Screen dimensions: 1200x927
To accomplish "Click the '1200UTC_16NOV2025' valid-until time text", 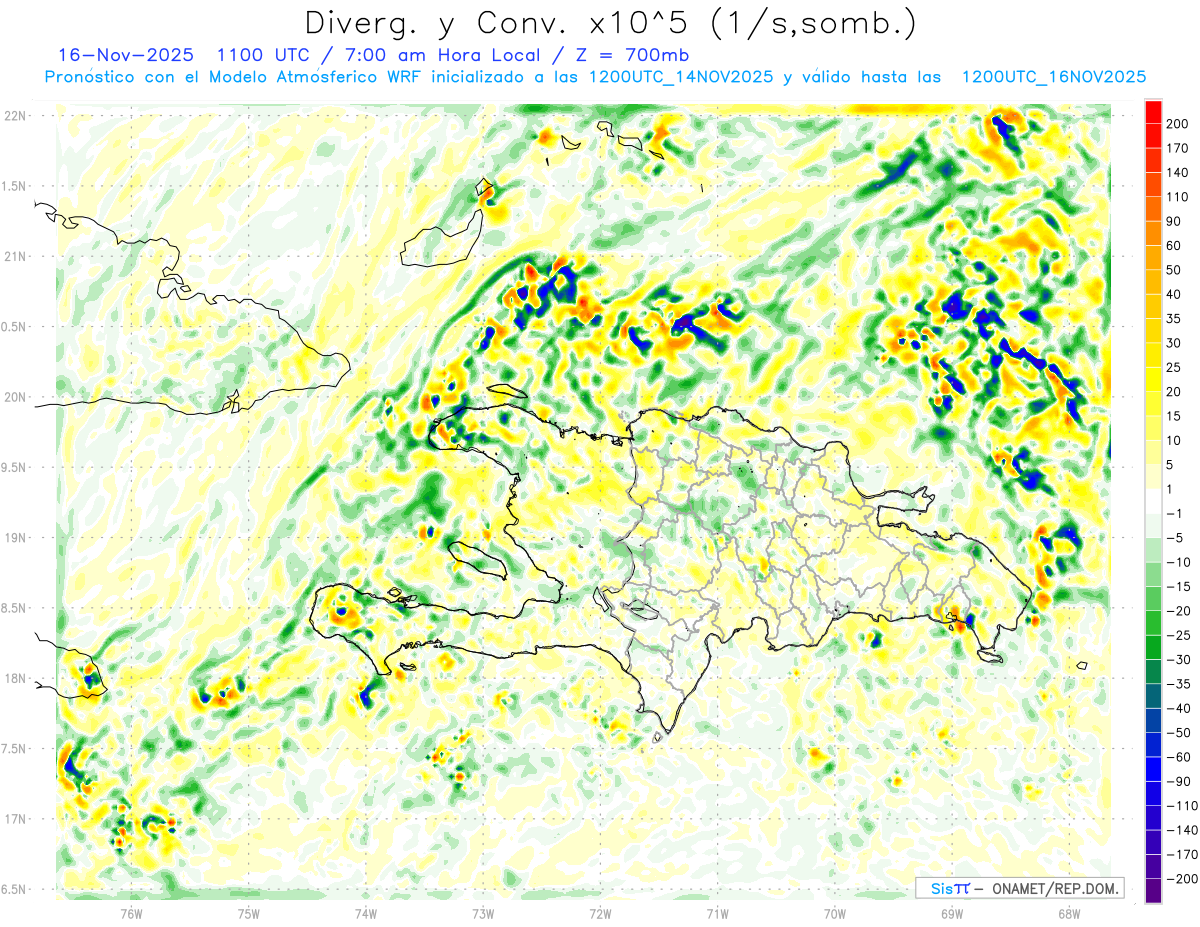I will 1053,77.
